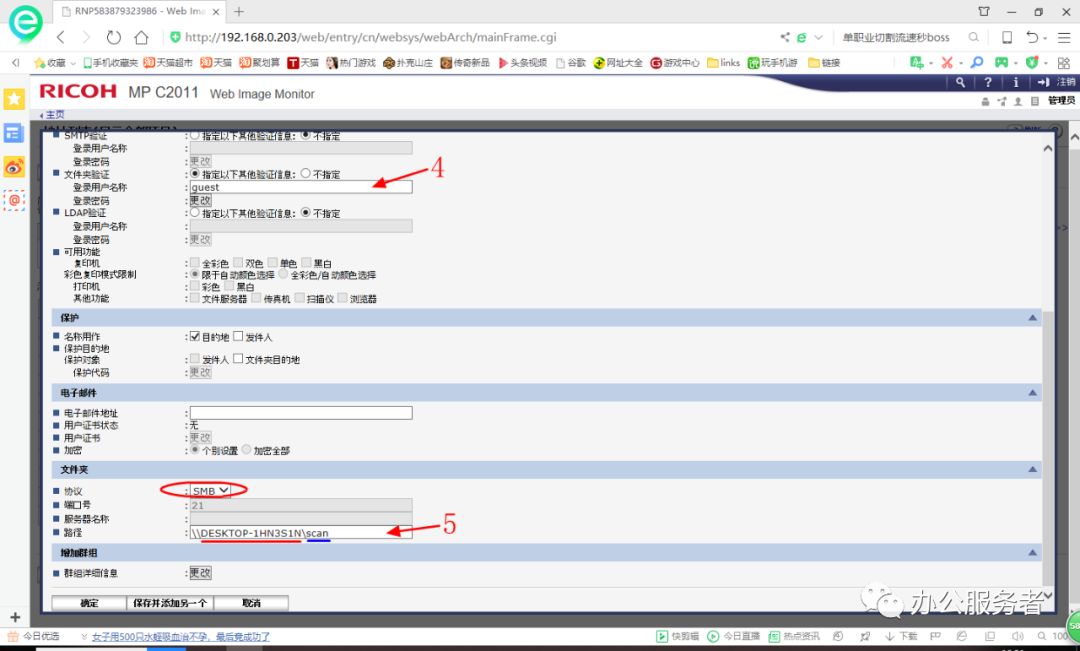The image size is (1080, 651).
Task: Open the browser hamburger main menu
Action: point(1064,37)
